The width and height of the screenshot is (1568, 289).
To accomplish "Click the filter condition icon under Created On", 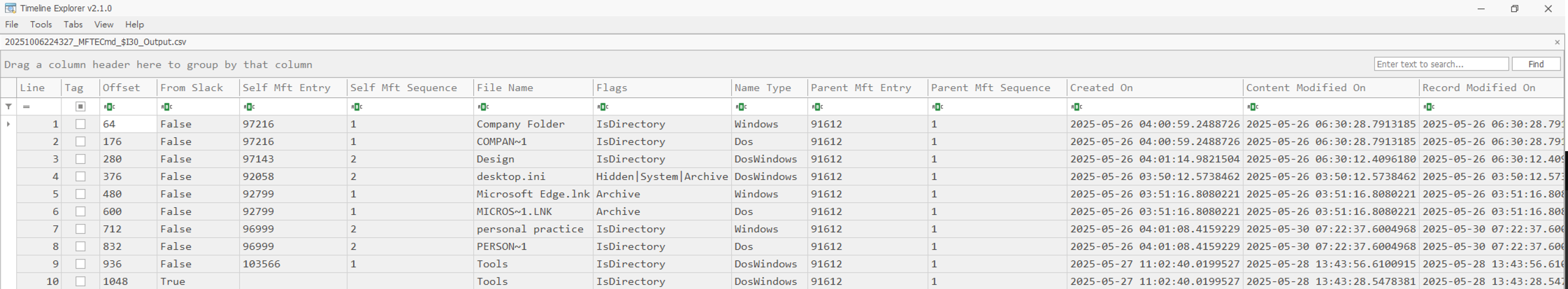I will pos(1077,107).
